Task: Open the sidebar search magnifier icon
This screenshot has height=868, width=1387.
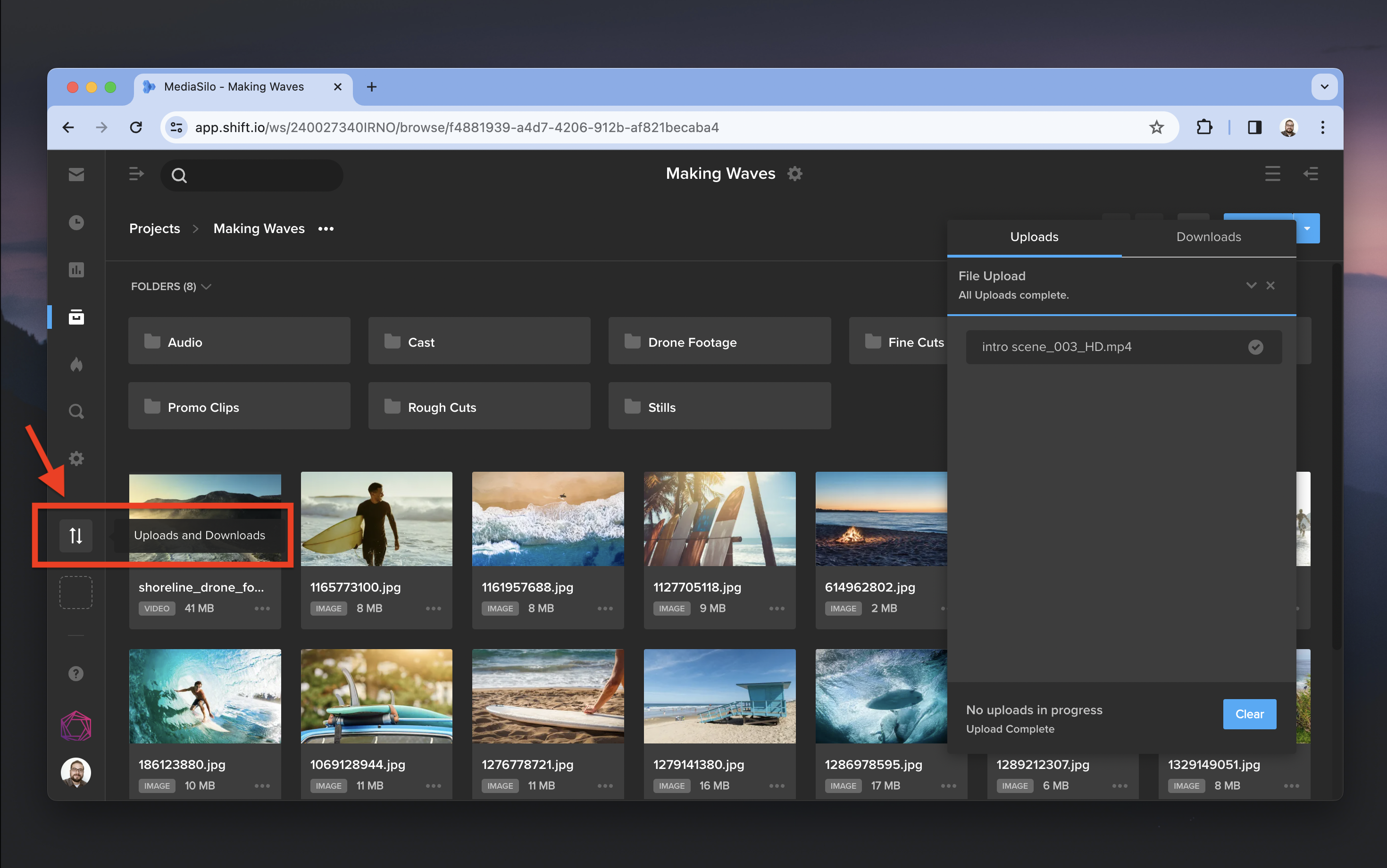Action: [76, 412]
